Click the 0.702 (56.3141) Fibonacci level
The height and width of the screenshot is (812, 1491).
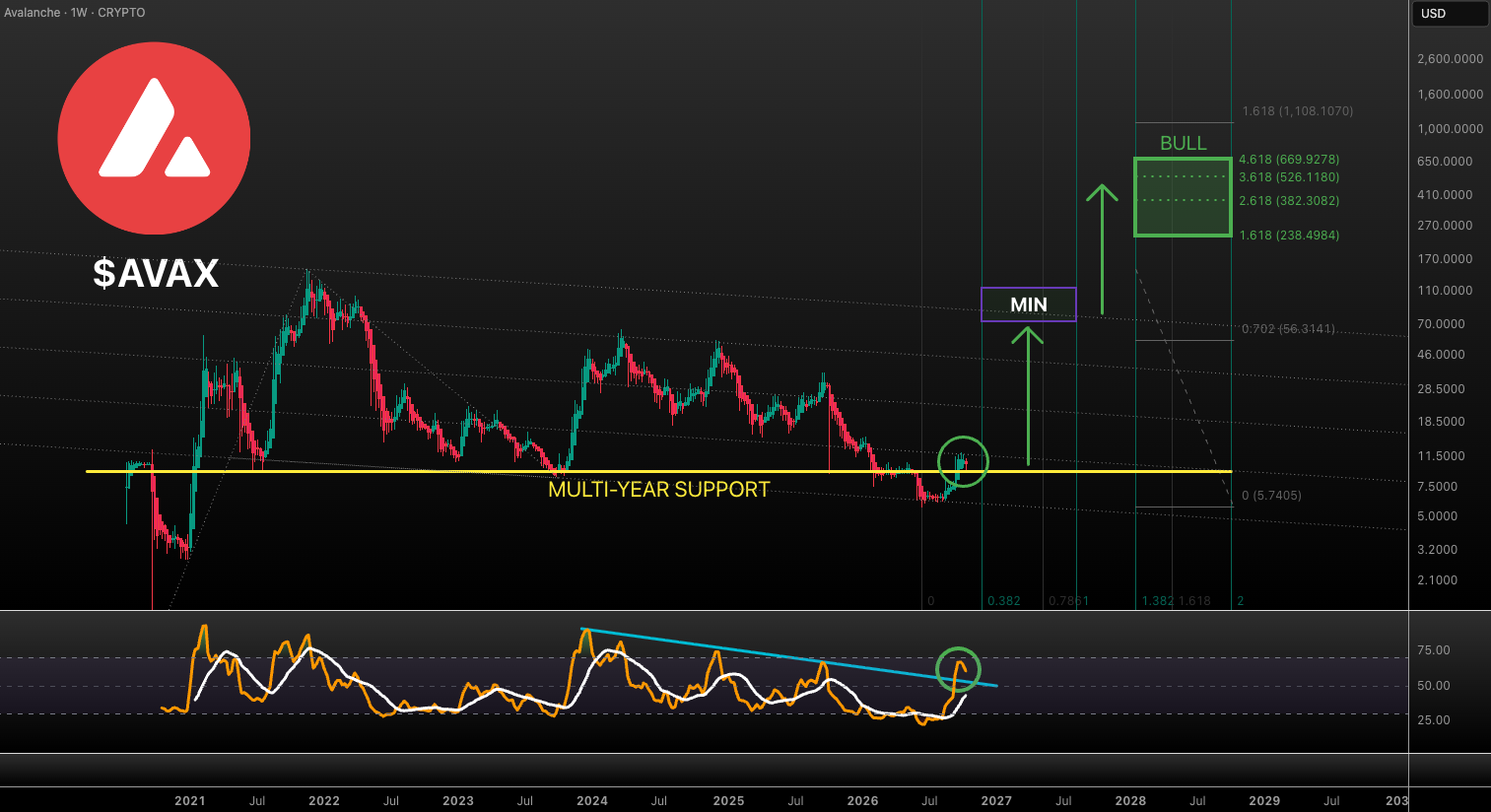tap(1289, 329)
